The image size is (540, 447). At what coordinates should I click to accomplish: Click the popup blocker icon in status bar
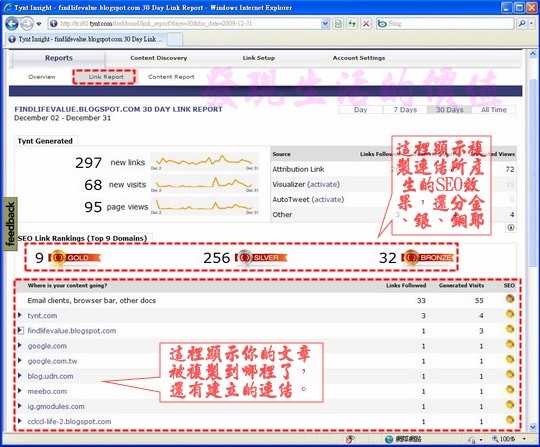pos(350,439)
